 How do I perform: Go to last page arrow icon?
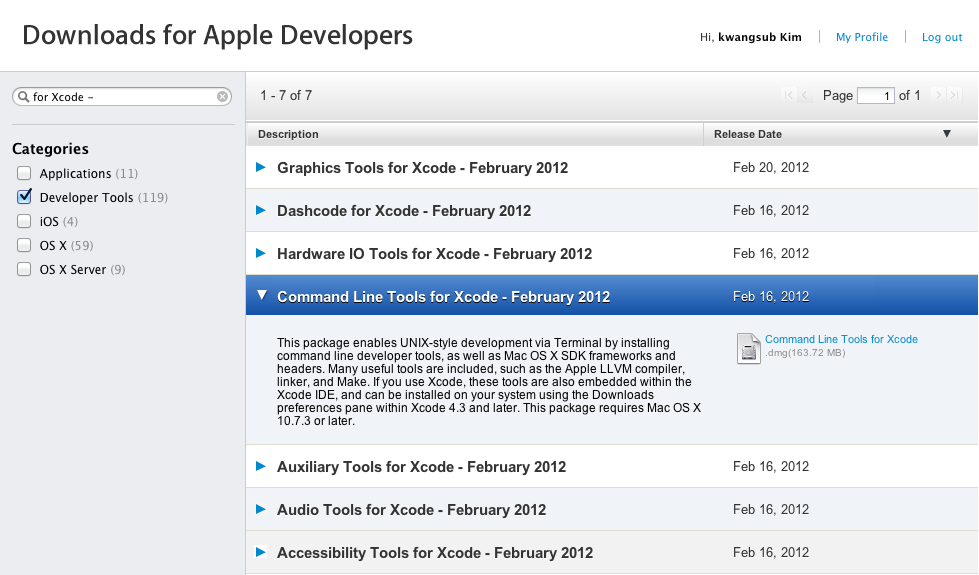[954, 95]
